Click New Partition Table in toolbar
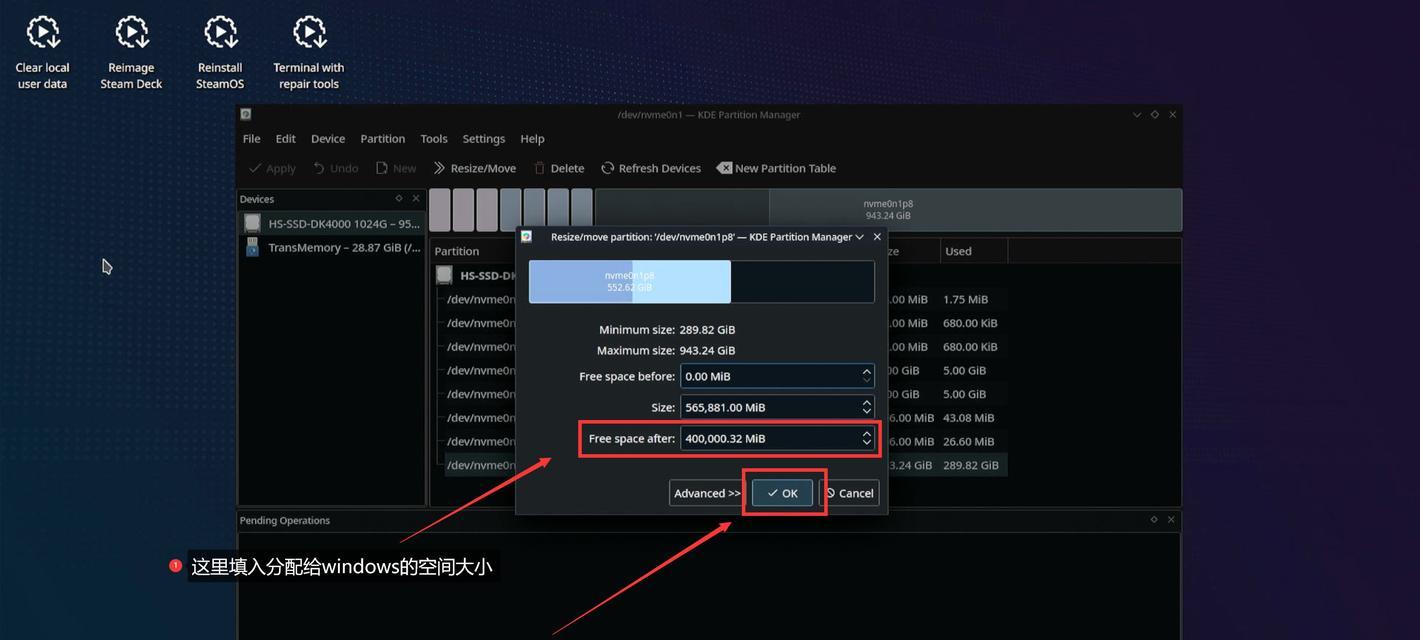This screenshot has width=1420, height=640. coord(776,168)
